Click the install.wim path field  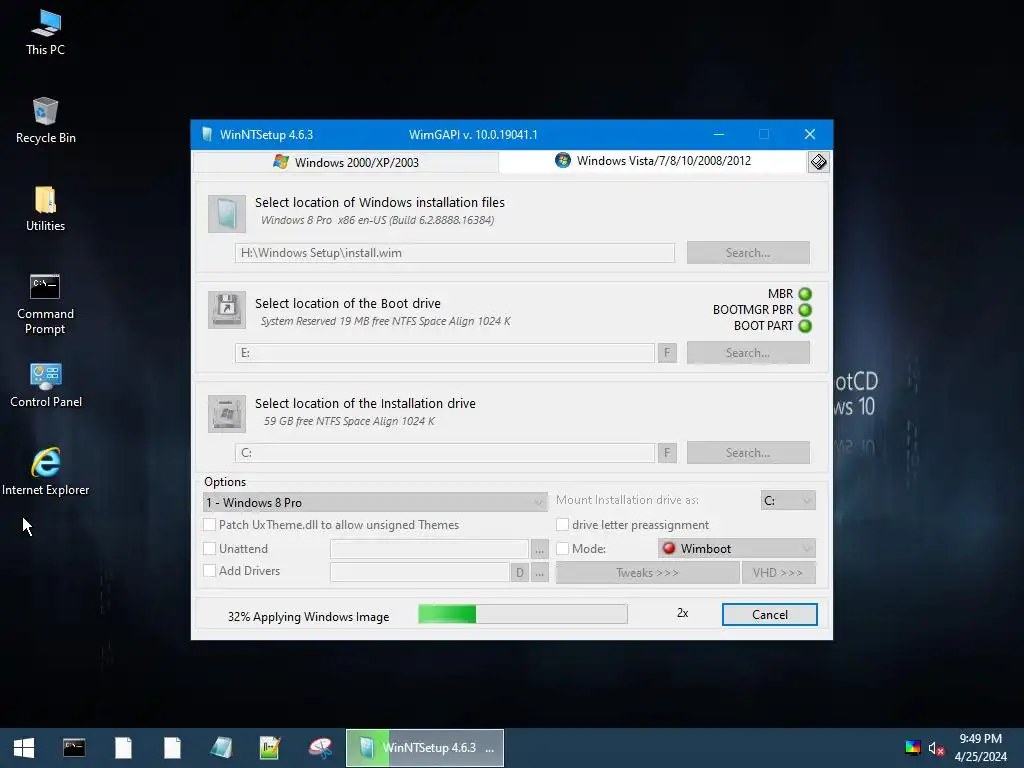pos(455,253)
